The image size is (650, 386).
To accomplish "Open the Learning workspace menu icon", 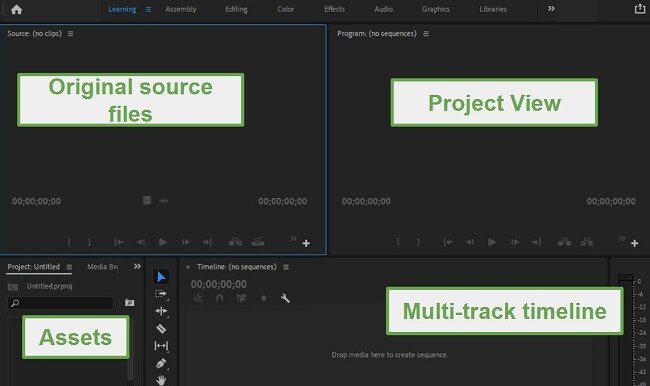I will click(x=148, y=10).
